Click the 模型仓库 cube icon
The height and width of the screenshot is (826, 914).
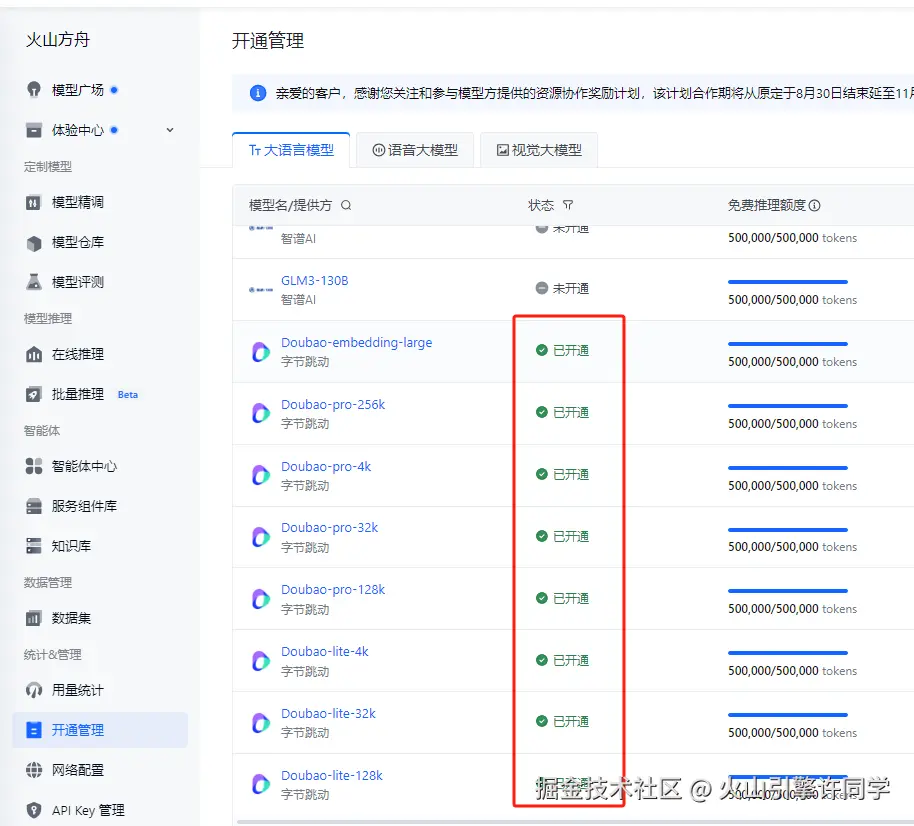click(x=34, y=242)
